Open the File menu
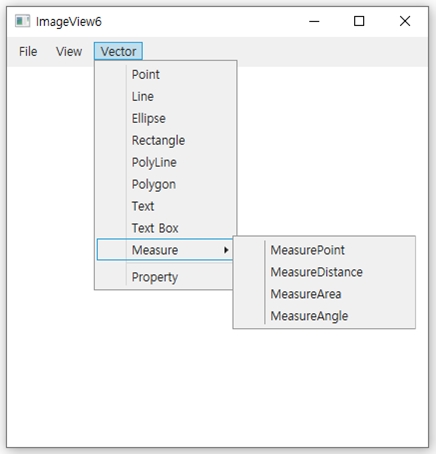The height and width of the screenshot is (454, 436). click(x=28, y=52)
